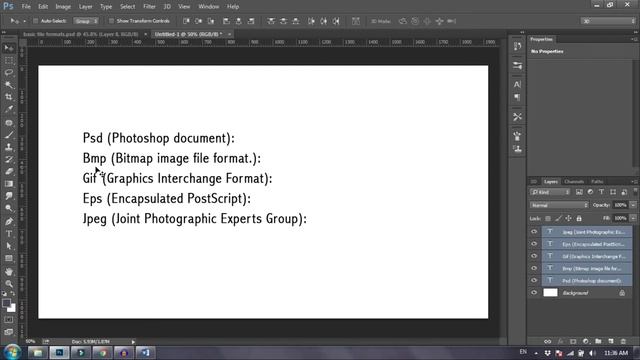Click the background color swatch

point(12,308)
